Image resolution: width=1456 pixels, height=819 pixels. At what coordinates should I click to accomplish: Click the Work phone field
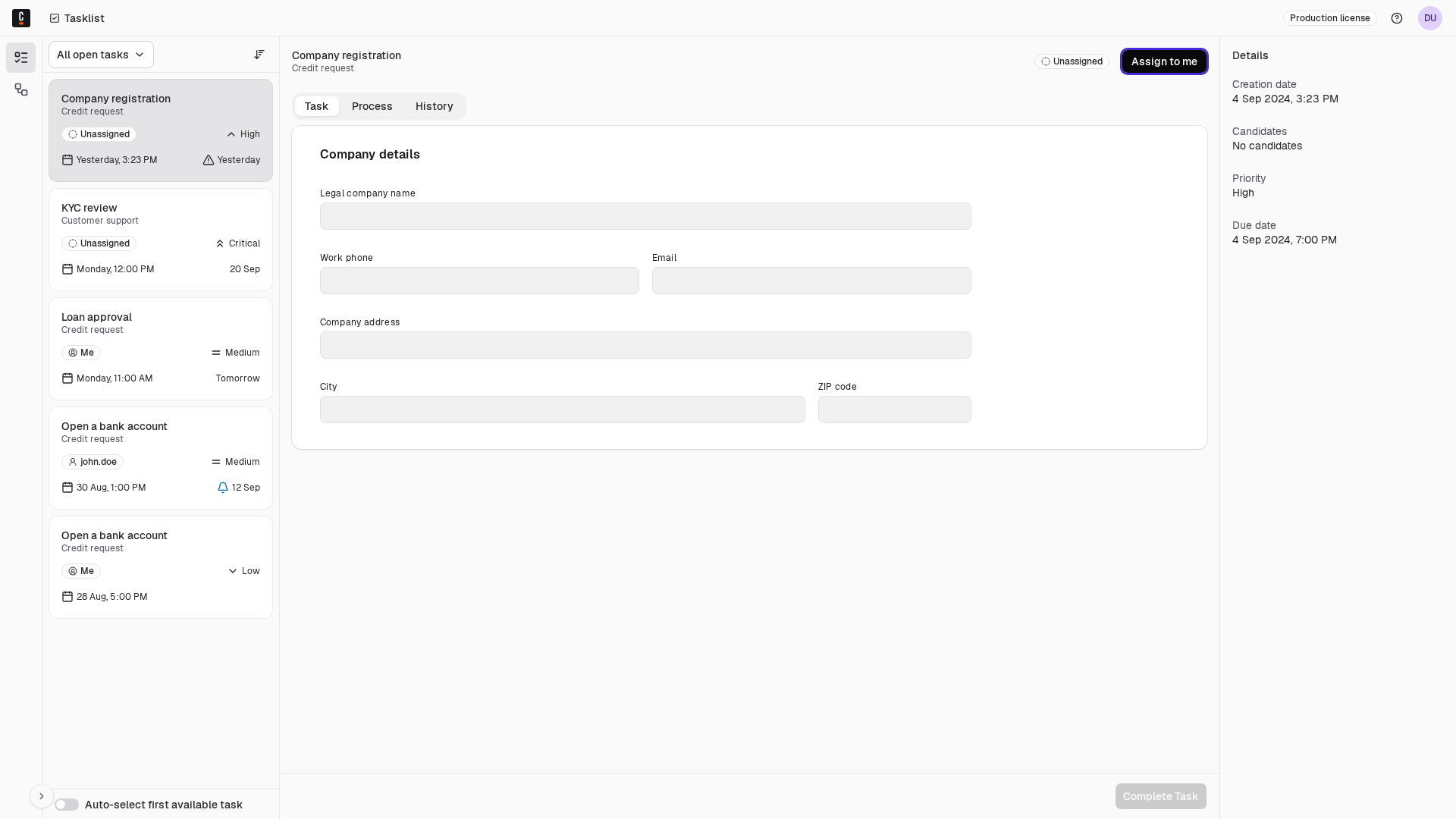(x=479, y=281)
